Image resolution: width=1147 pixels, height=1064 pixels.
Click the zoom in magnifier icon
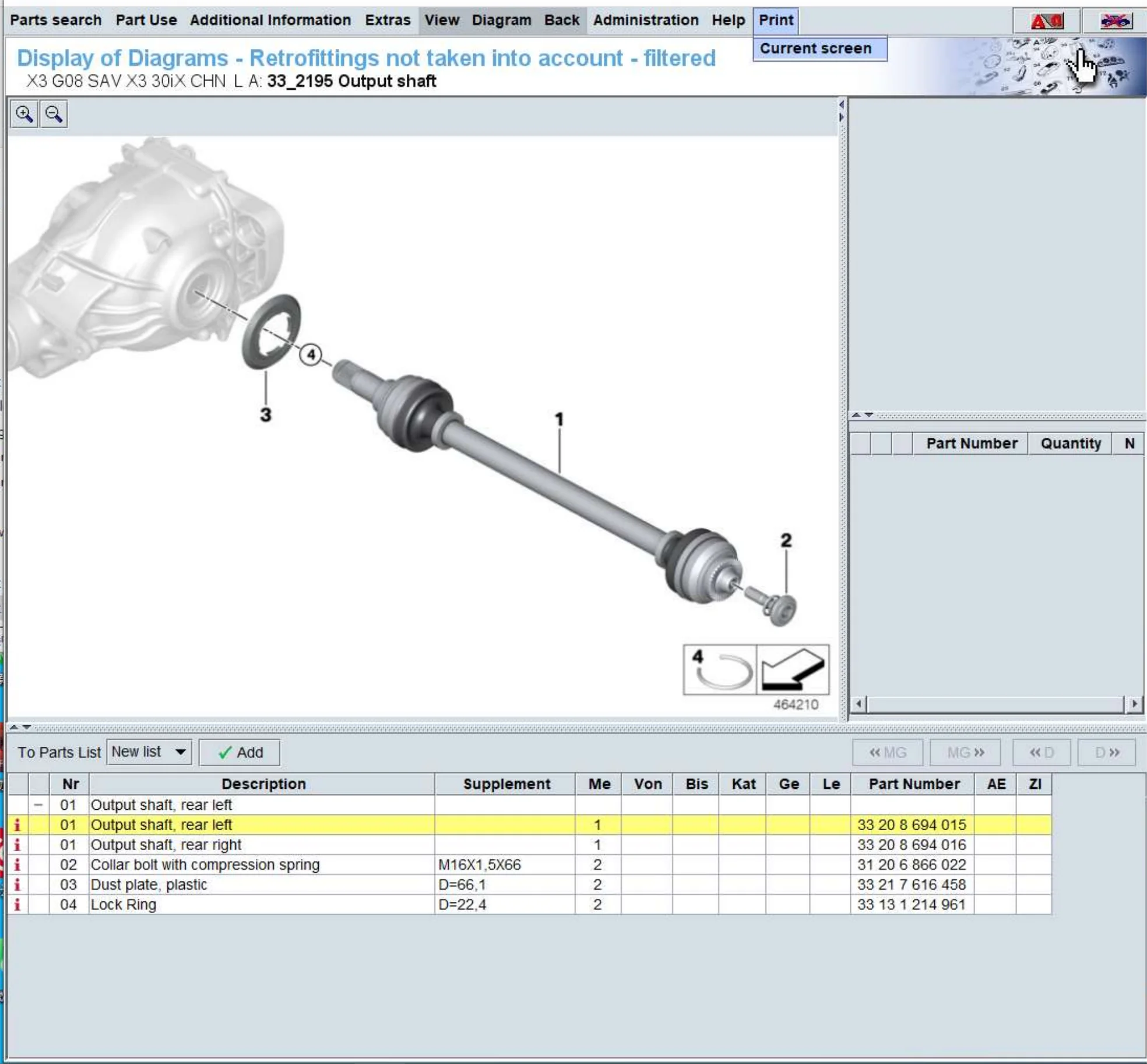[x=23, y=113]
